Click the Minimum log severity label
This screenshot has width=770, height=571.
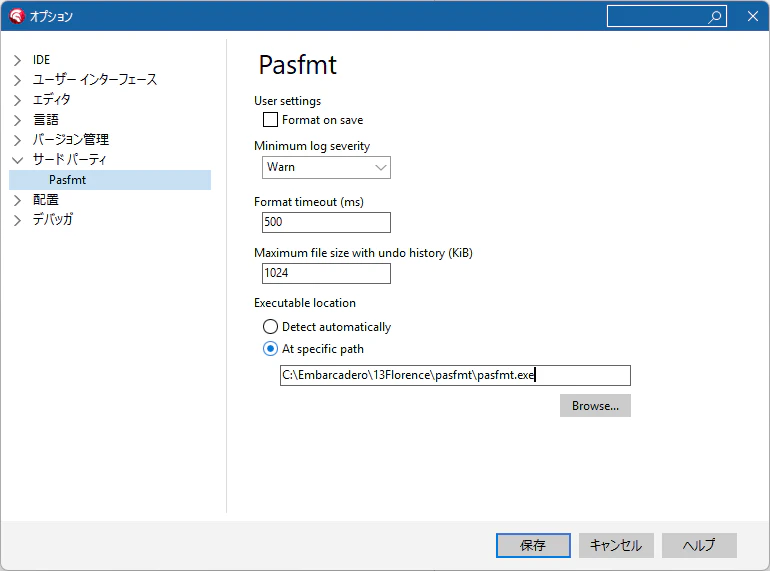(x=312, y=146)
